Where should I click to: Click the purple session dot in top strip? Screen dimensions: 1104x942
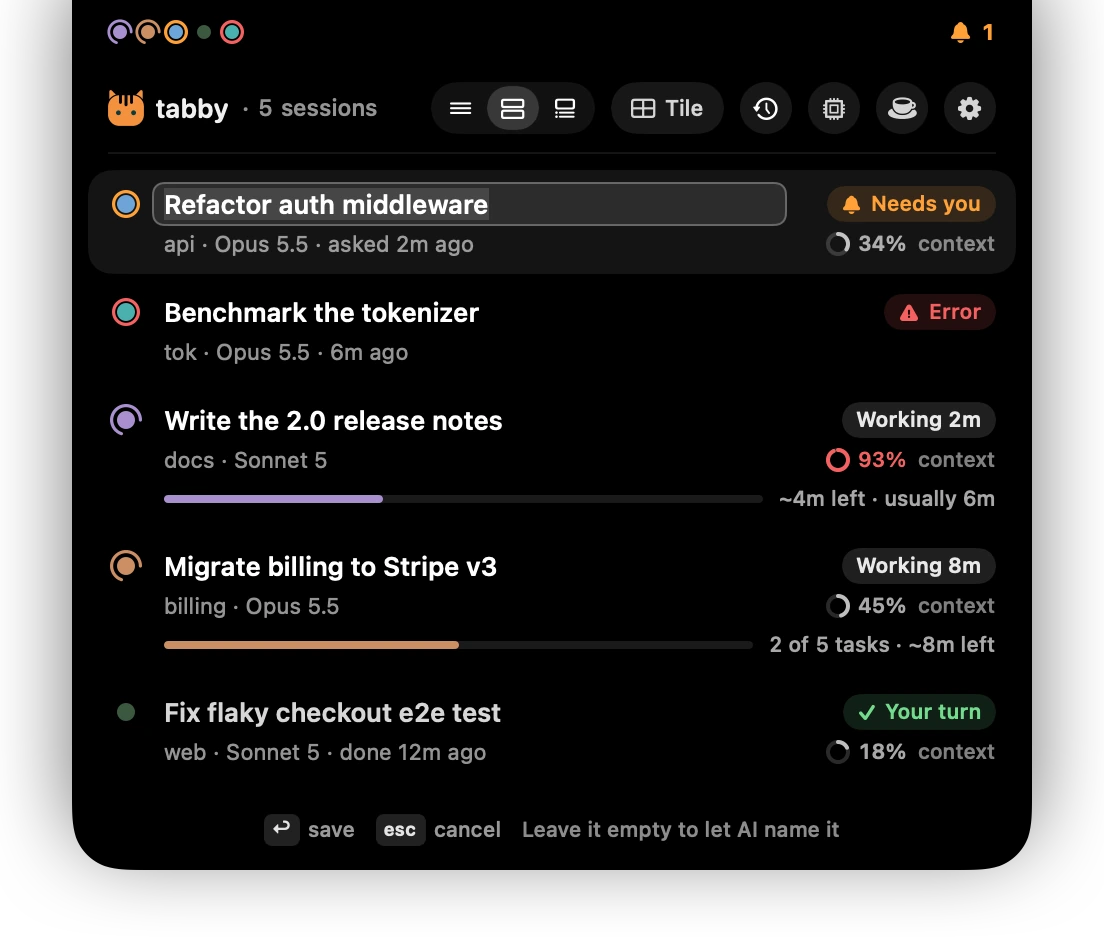click(x=119, y=32)
